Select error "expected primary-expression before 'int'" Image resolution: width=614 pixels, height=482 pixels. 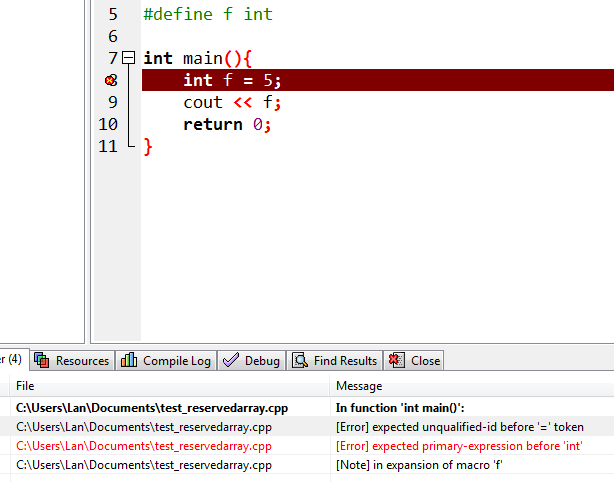tap(459, 446)
